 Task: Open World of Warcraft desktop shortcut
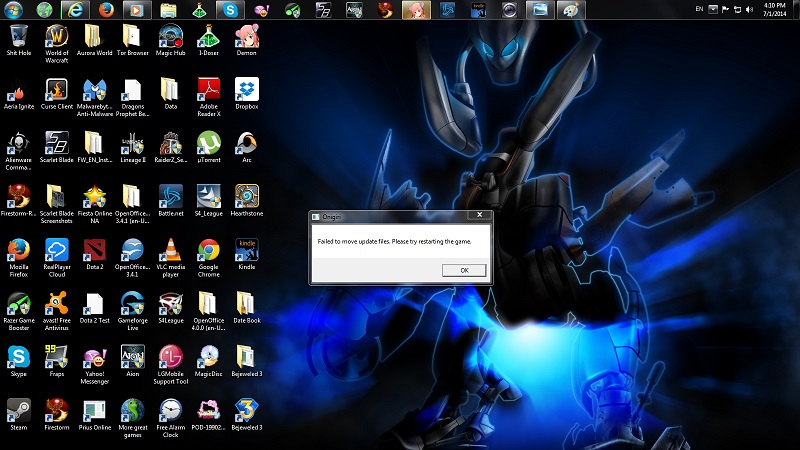coord(57,44)
